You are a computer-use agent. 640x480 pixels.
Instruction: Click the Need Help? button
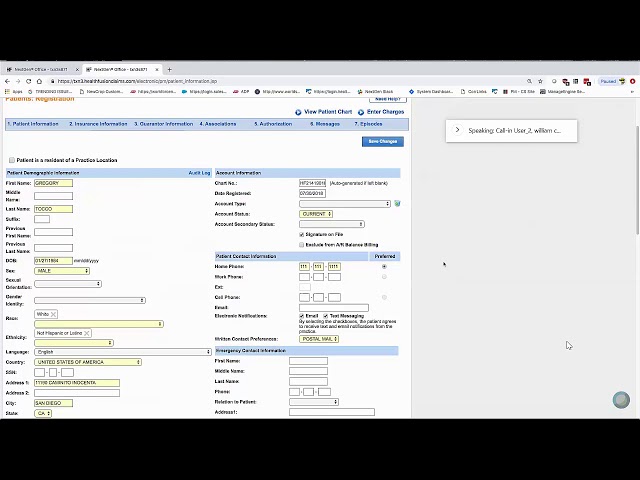click(388, 99)
